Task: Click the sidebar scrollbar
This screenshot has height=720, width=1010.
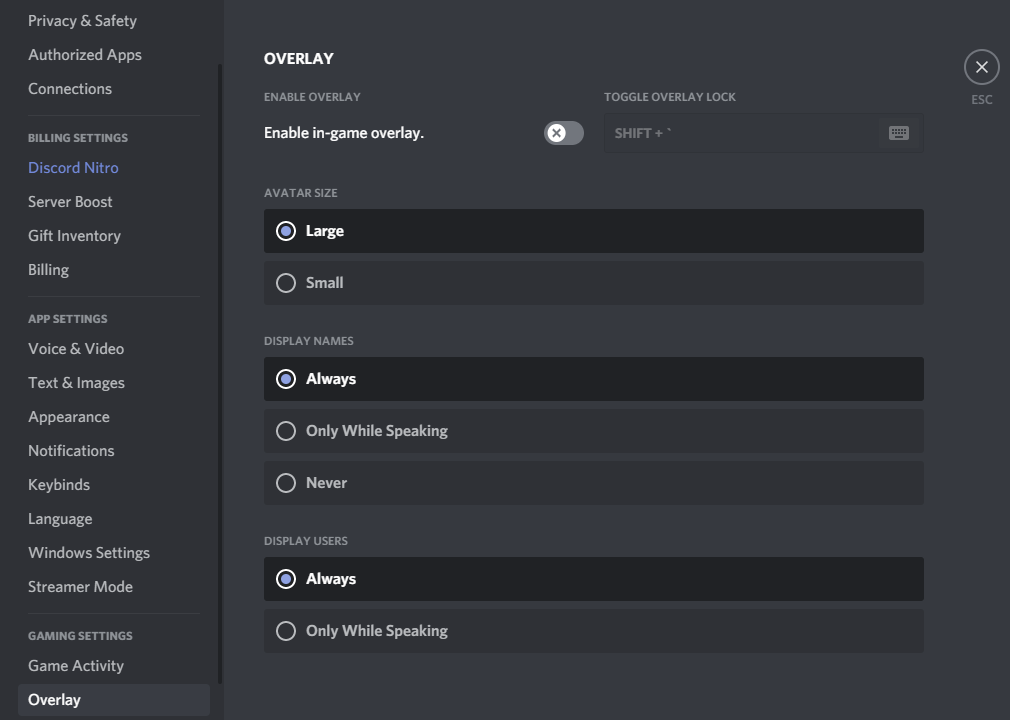Action: (220, 374)
